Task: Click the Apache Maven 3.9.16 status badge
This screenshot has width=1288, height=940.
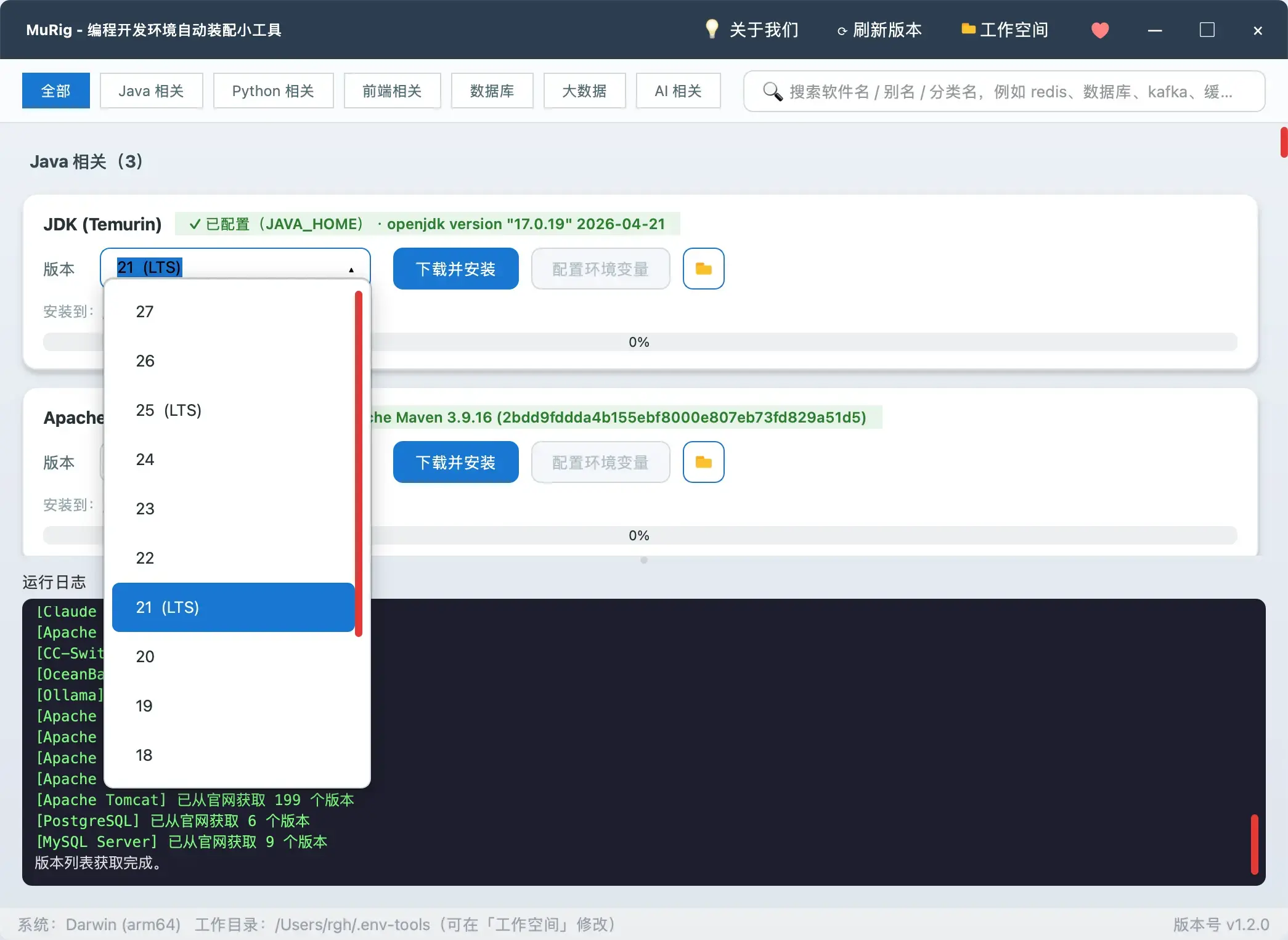Action: tap(626, 417)
